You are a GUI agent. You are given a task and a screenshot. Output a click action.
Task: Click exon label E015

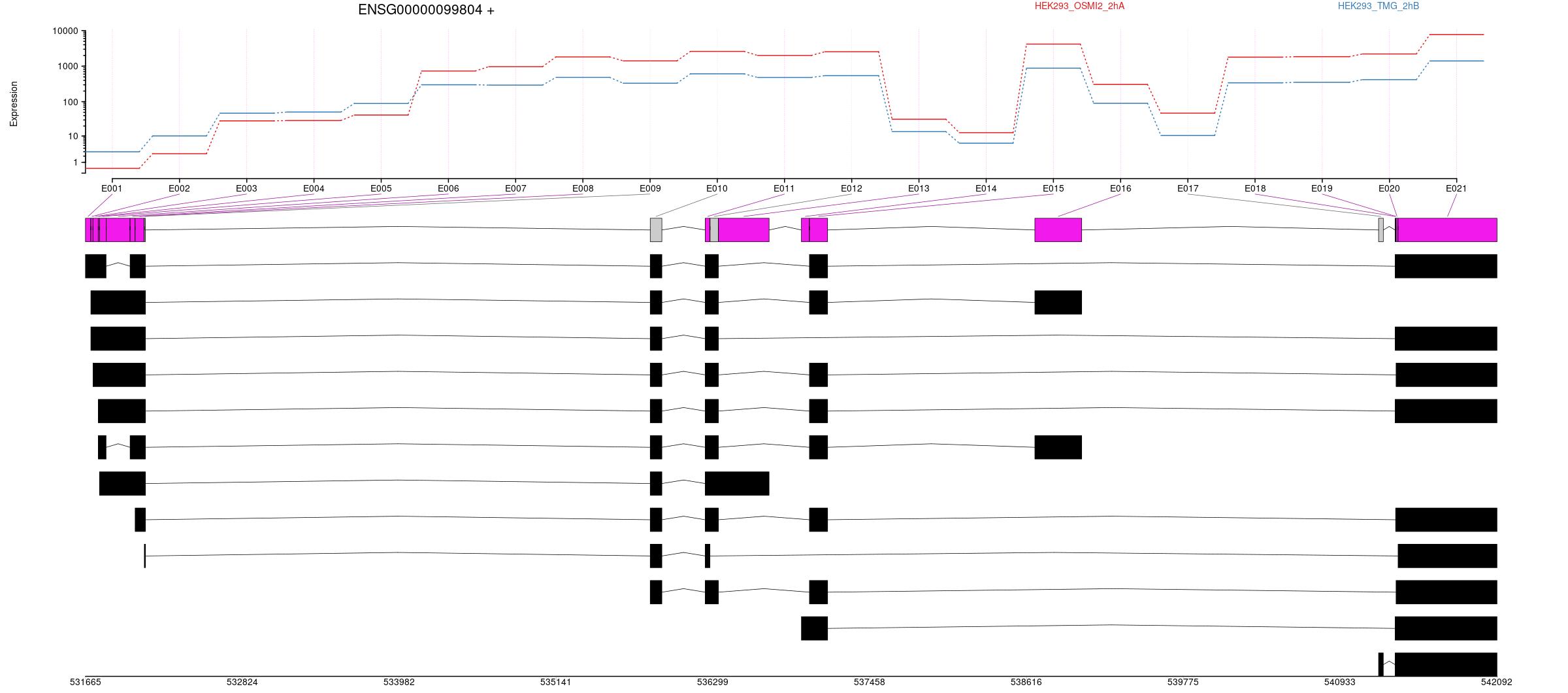pos(1053,189)
